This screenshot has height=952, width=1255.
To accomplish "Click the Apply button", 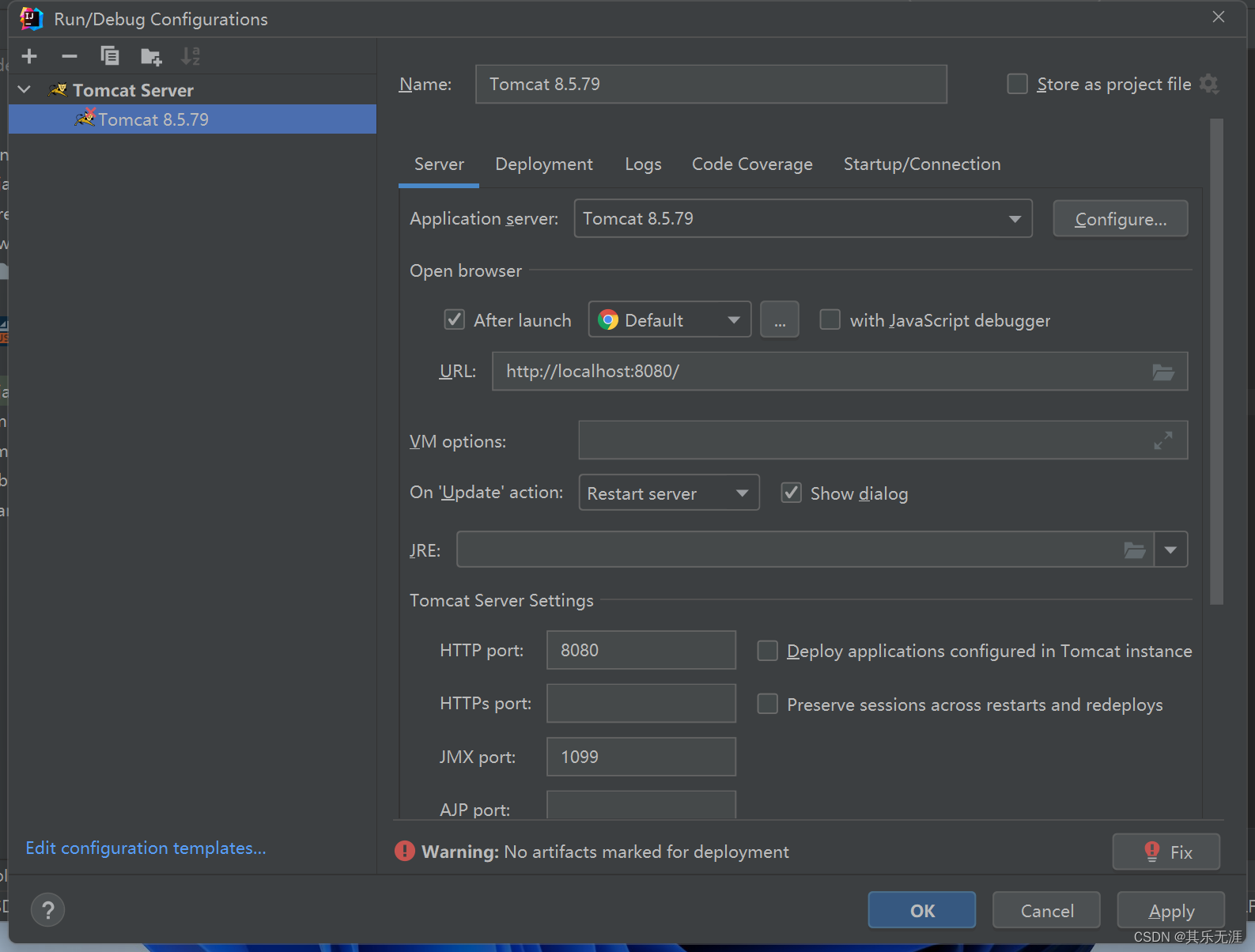I will 1171,910.
